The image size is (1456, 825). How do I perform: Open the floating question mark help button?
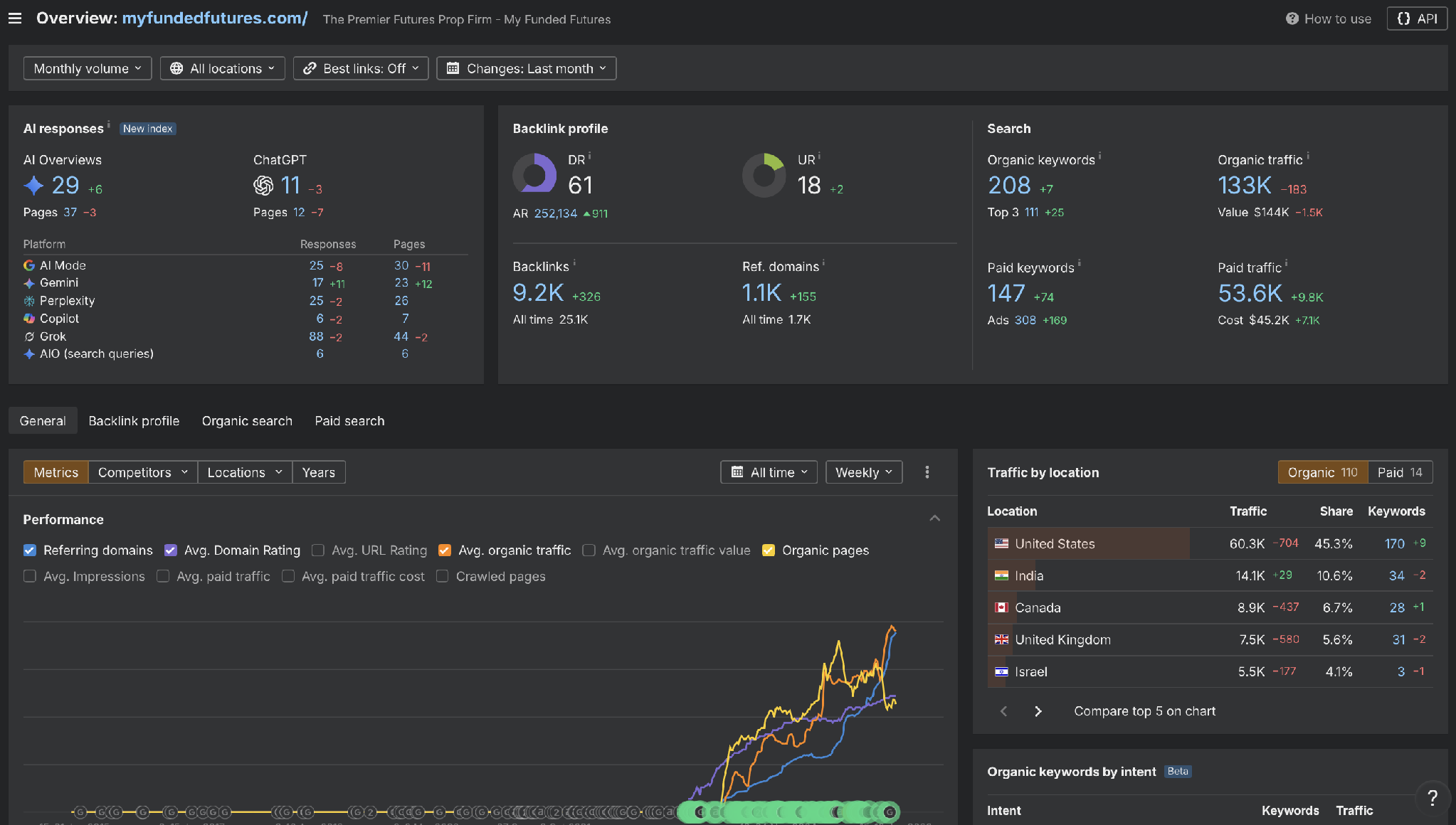click(x=1433, y=798)
